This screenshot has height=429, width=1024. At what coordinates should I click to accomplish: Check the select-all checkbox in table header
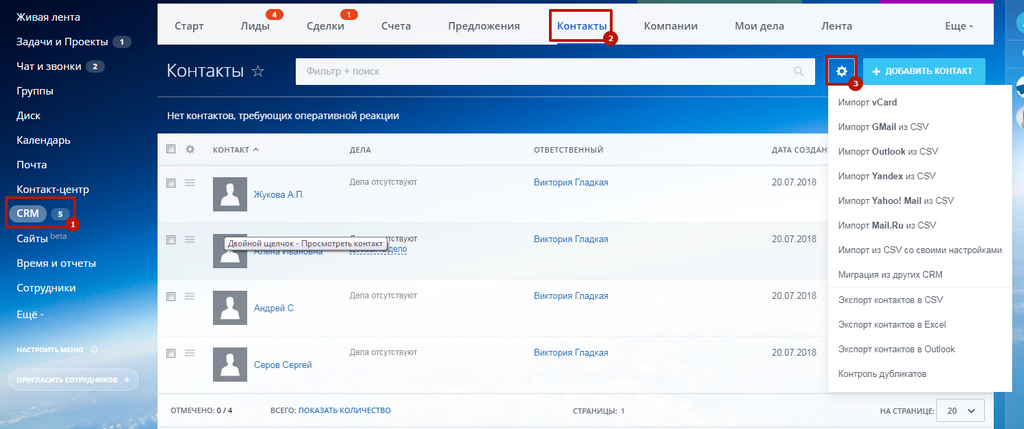[x=171, y=150]
